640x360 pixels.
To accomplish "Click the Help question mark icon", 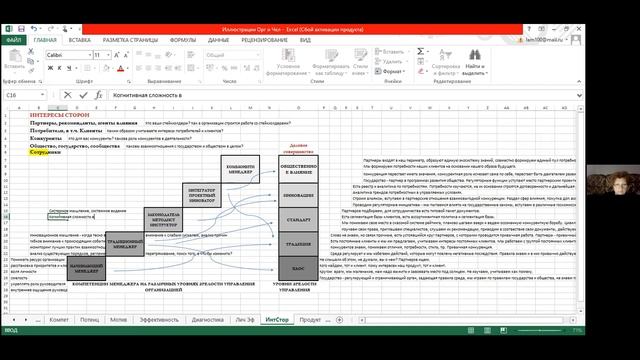I will click(529, 29).
